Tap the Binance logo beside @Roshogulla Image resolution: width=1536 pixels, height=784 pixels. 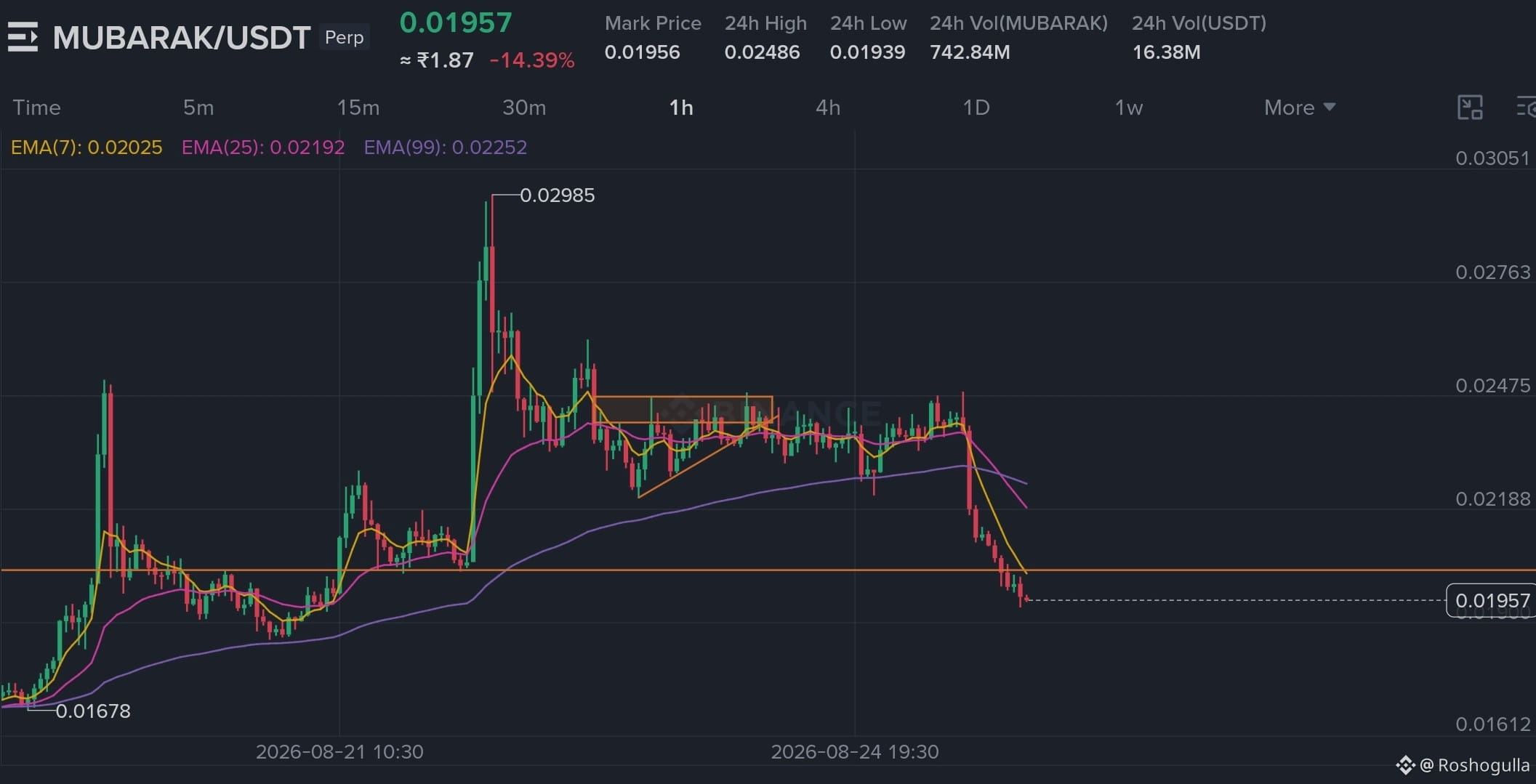[x=1405, y=765]
